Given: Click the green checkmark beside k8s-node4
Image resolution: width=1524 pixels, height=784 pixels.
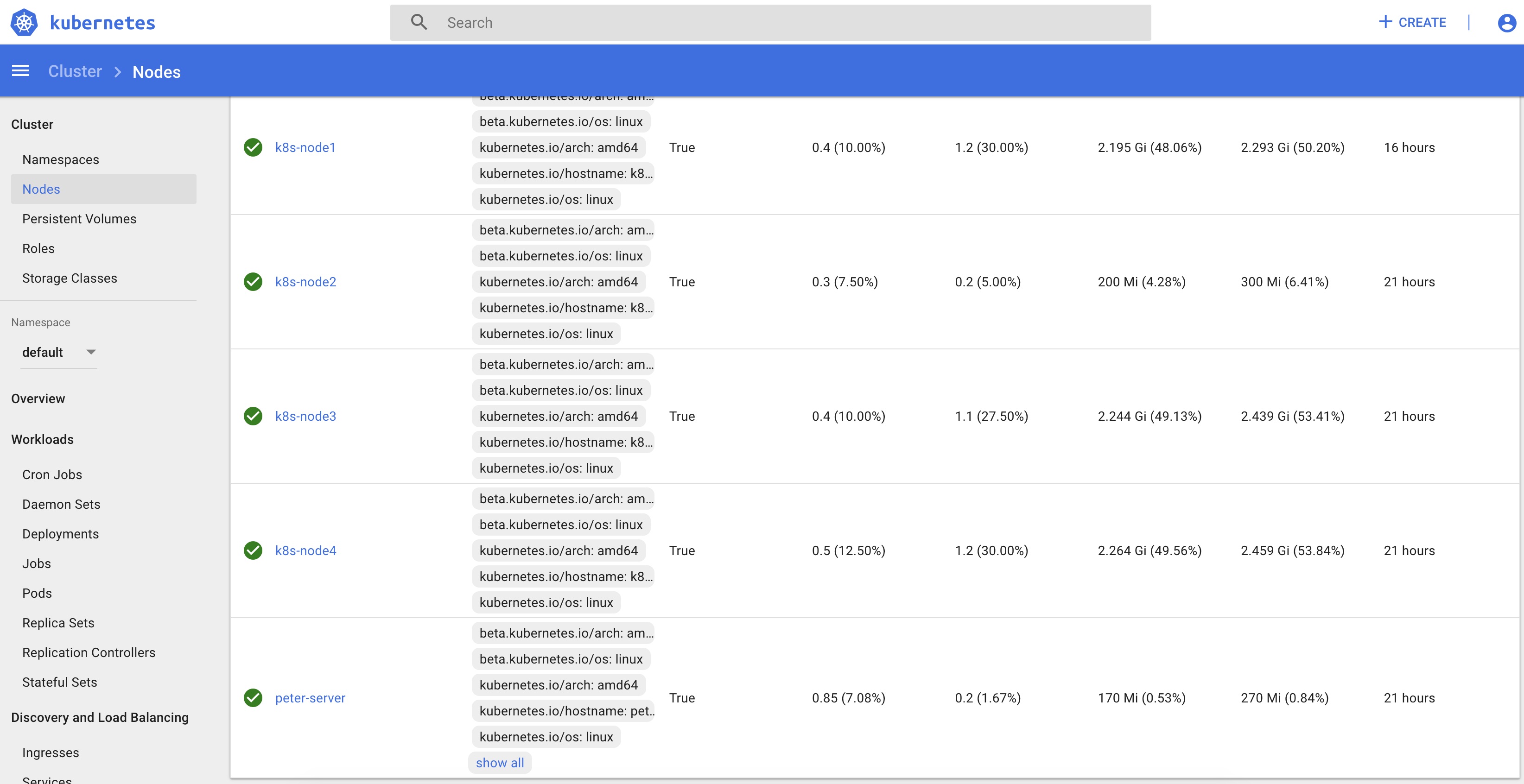Looking at the screenshot, I should (253, 550).
